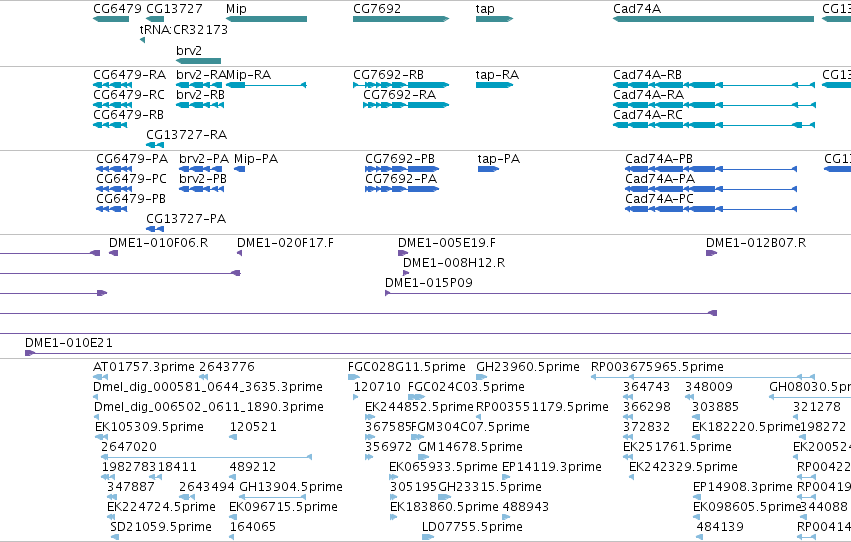The width and height of the screenshot is (851, 542).
Task: Select transcript CG6479-RC
Action: point(113,105)
